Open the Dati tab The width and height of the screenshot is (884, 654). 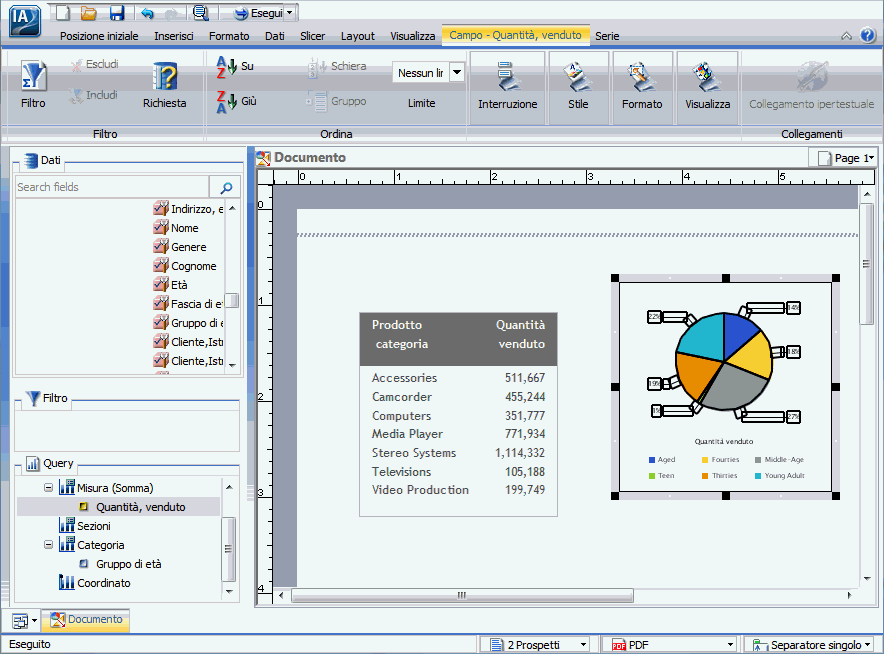pos(275,36)
